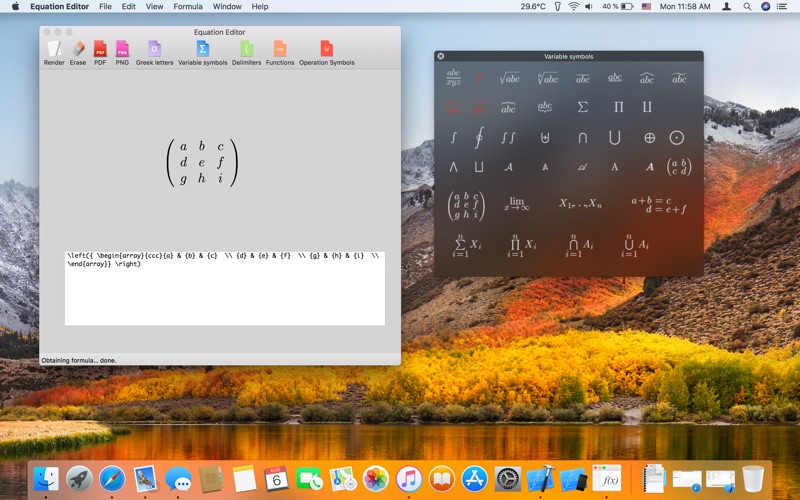Export the formula using the PNG icon
This screenshot has height=500, width=800.
(122, 50)
